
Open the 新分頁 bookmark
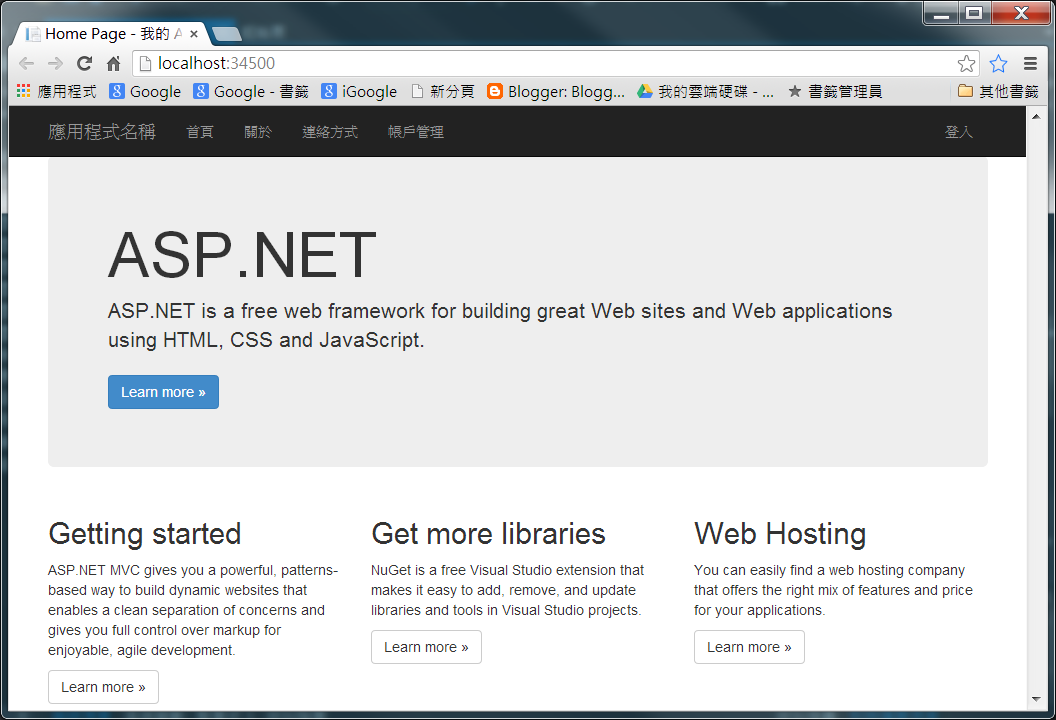point(442,91)
